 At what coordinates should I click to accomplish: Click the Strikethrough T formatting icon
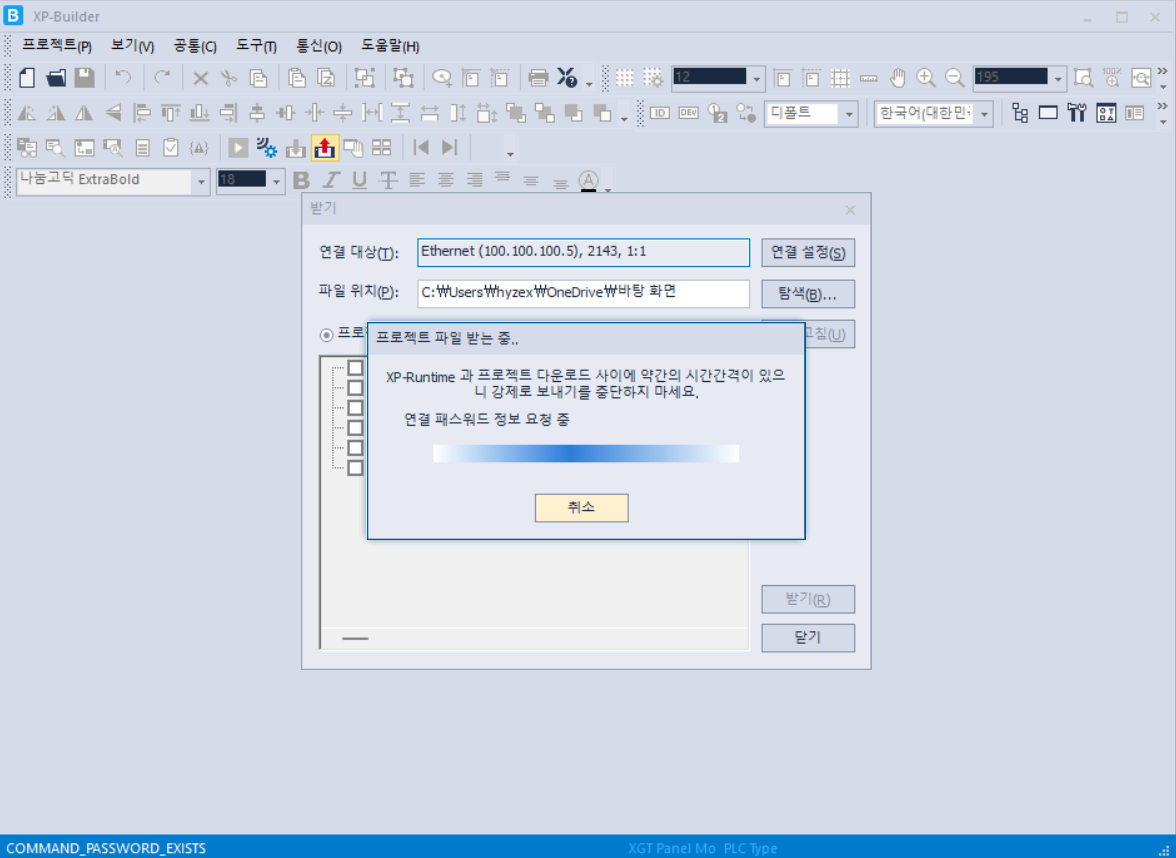(x=388, y=180)
